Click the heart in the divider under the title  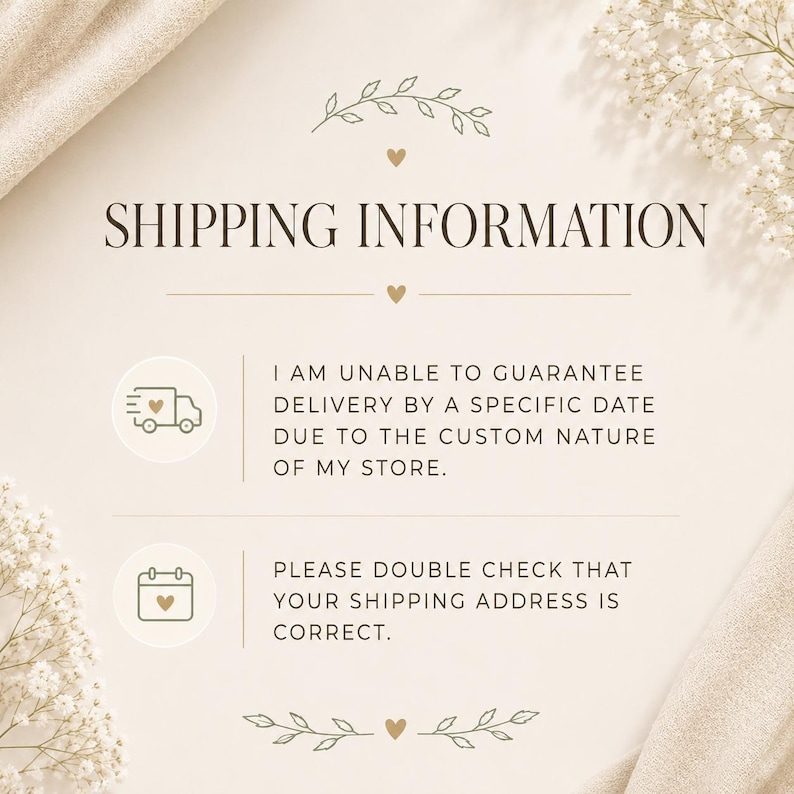click(x=396, y=294)
